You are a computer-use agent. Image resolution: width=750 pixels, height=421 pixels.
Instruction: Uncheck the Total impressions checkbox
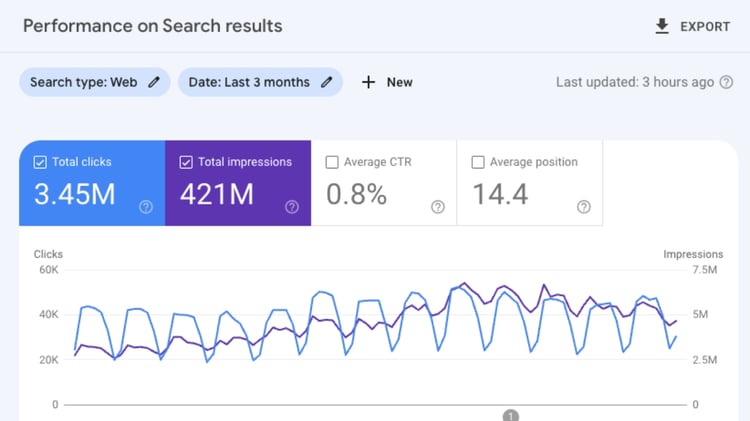pyautogui.click(x=186, y=162)
